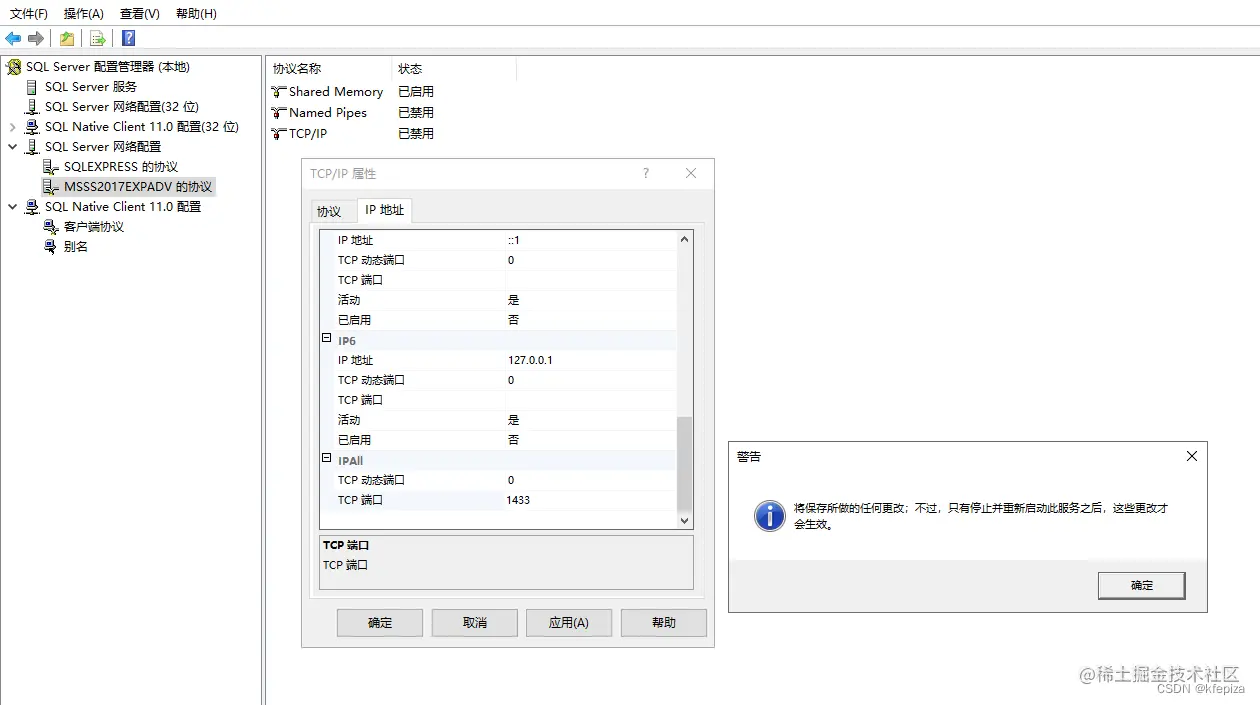Open the 操作(A) menu

pos(83,13)
